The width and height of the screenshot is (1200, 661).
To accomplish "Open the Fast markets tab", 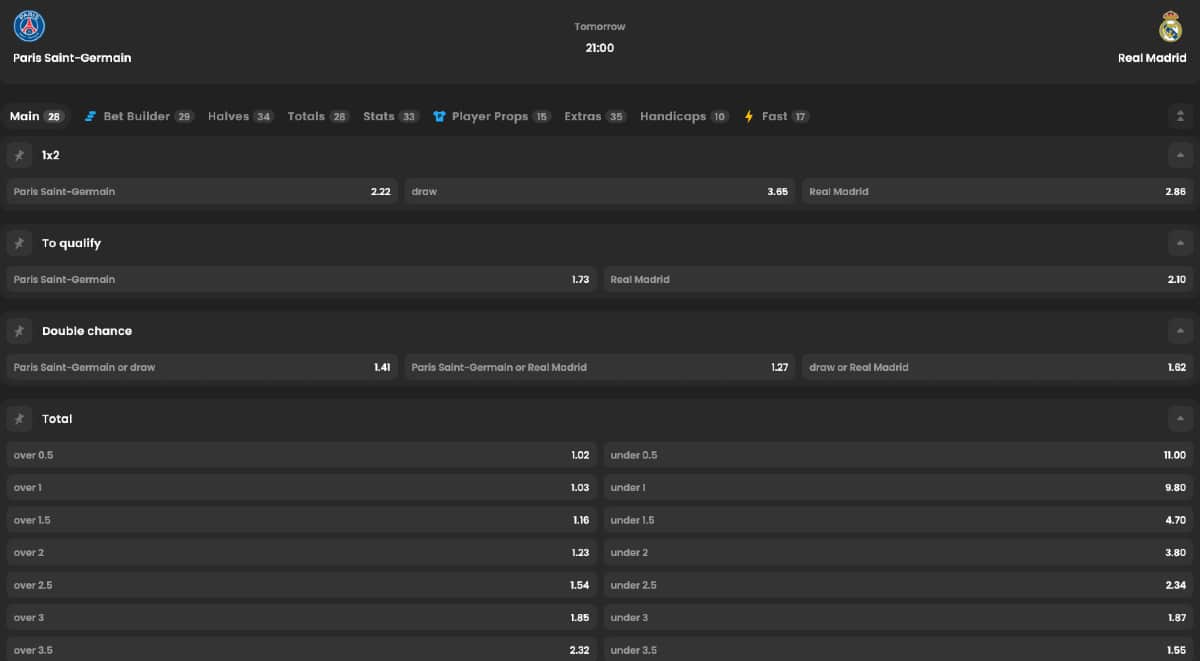I will pyautogui.click(x=776, y=116).
